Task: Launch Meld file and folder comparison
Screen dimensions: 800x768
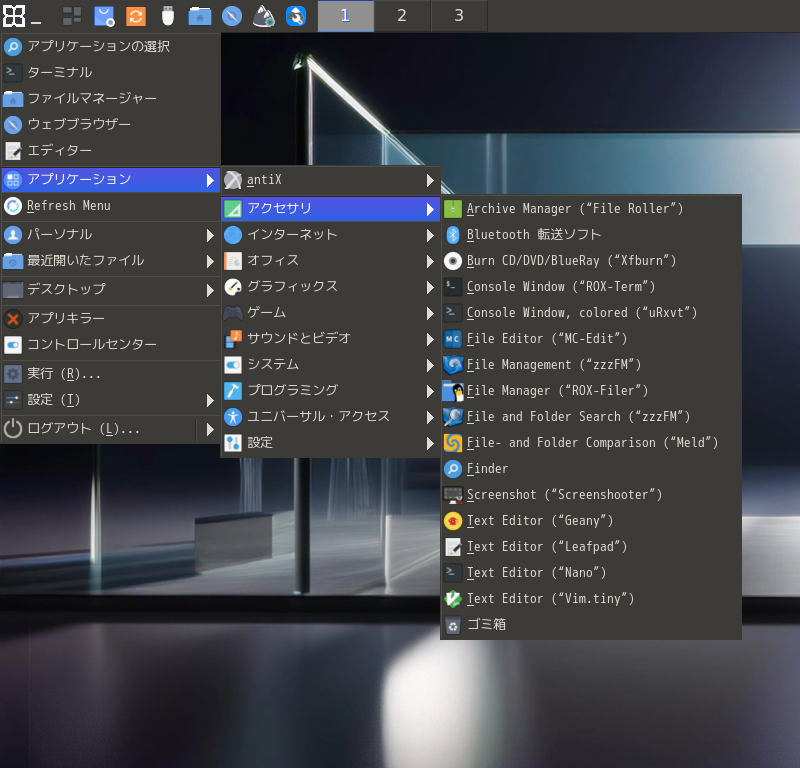Action: [592, 443]
